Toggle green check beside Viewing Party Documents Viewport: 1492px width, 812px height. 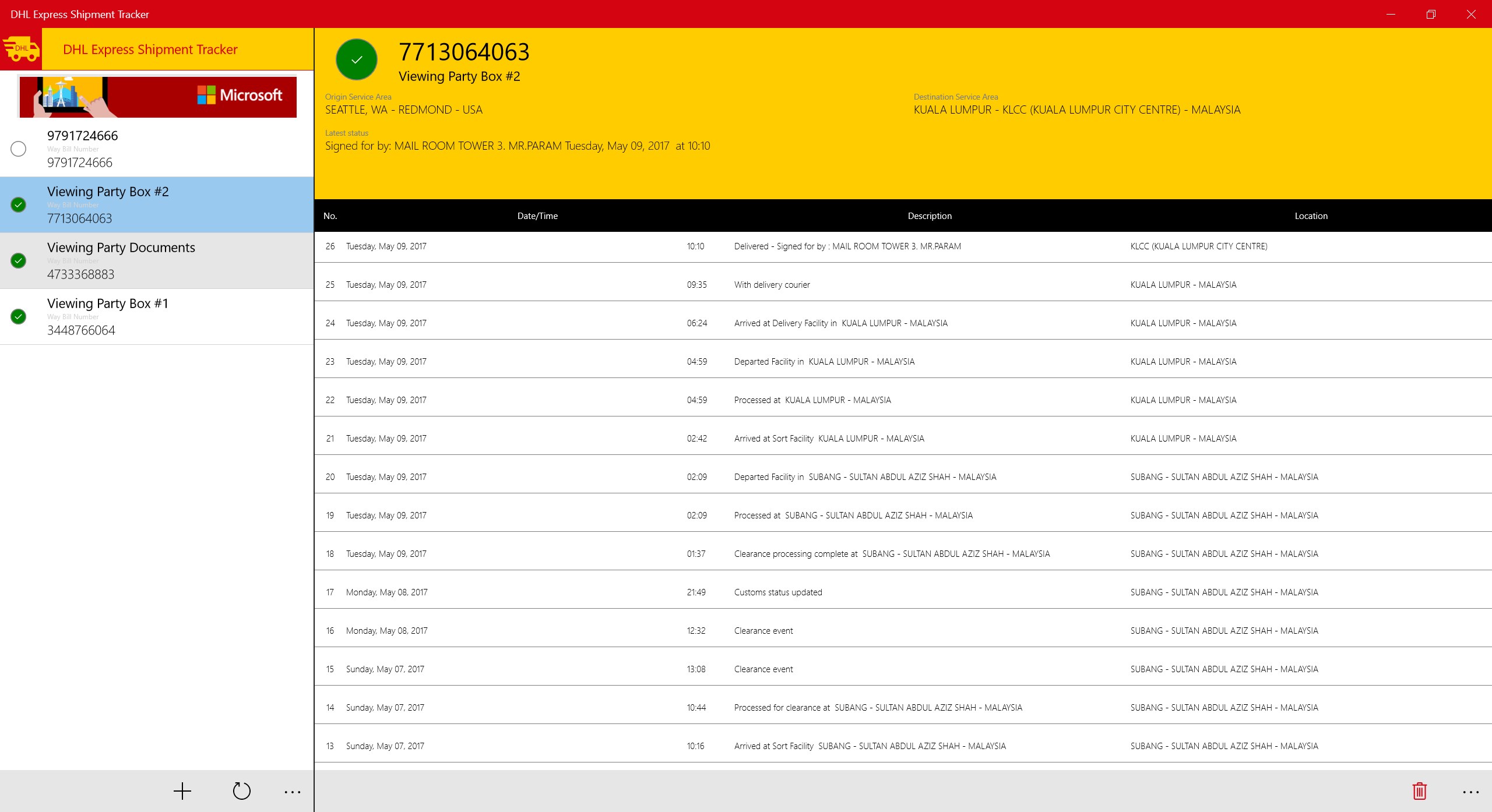[19, 260]
